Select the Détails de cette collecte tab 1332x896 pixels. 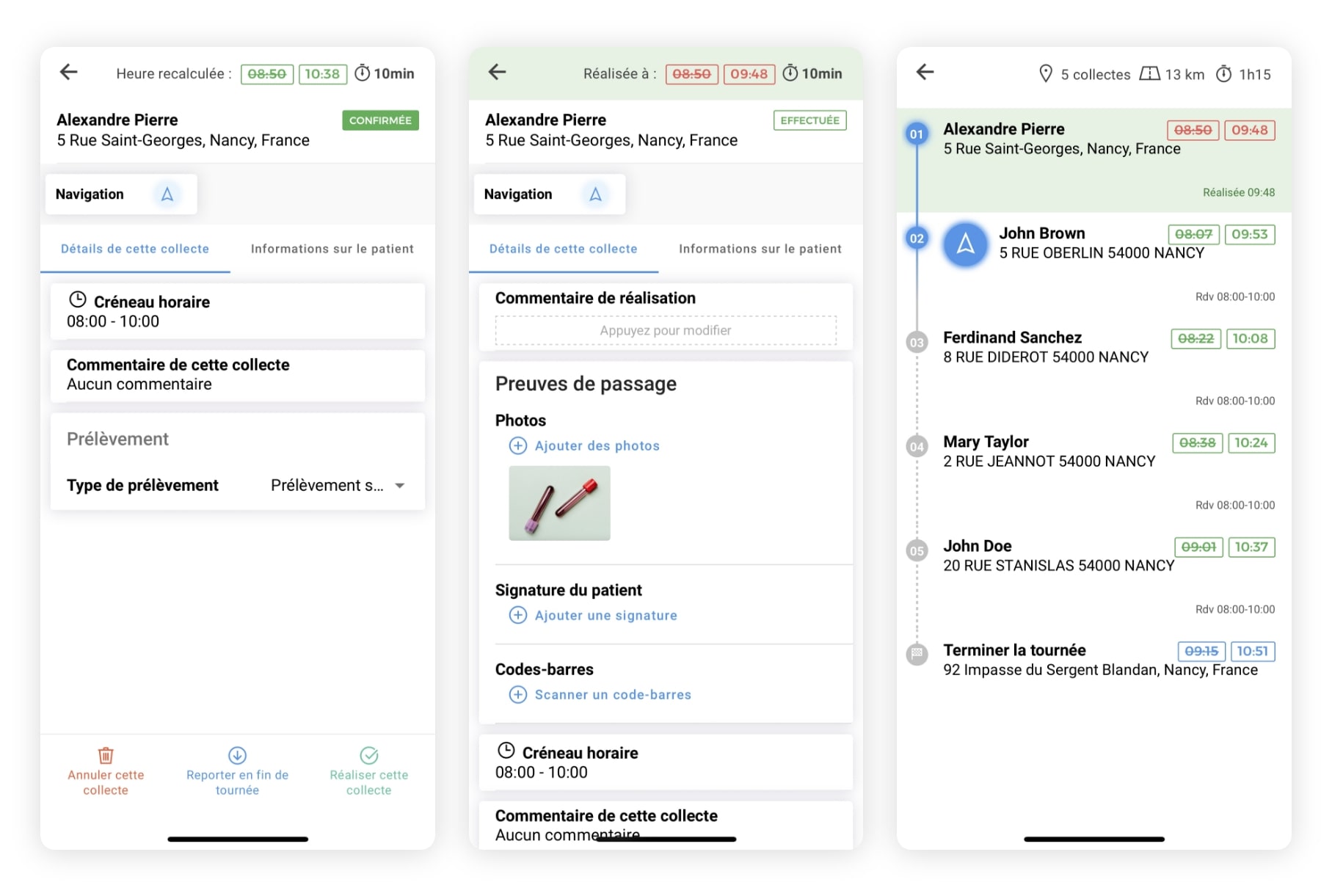coord(134,249)
